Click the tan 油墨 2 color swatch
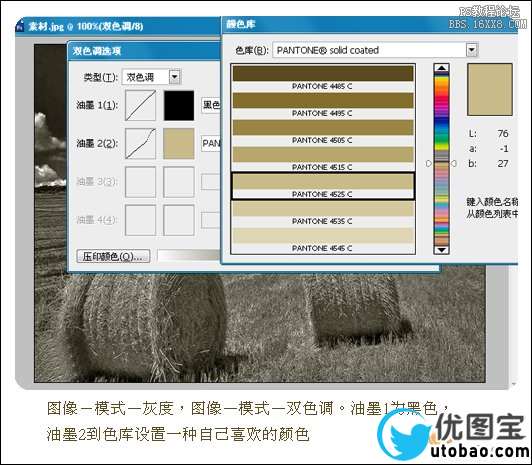The image size is (532, 465). coord(179,143)
